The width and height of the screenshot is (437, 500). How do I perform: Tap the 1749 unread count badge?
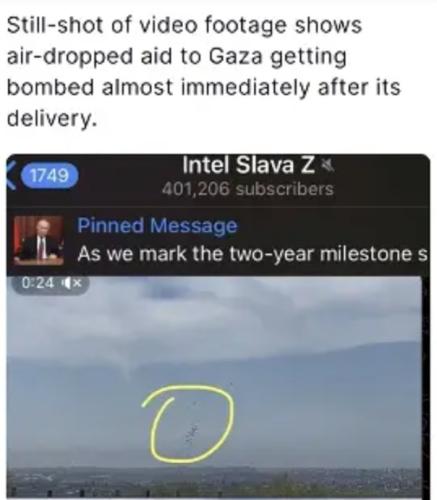50,175
